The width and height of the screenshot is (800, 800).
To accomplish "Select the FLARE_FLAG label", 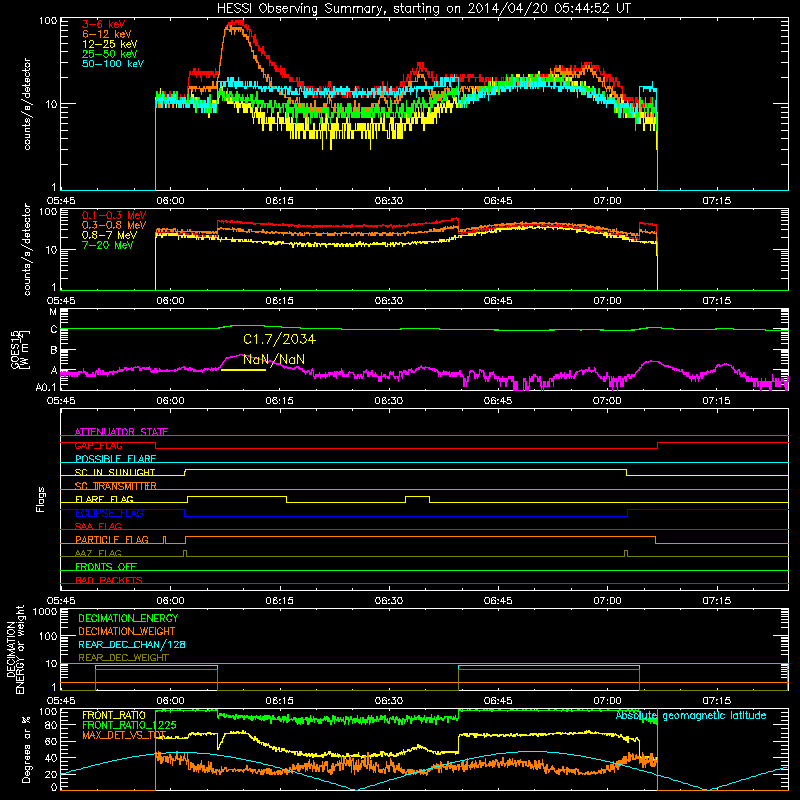I will click(104, 499).
